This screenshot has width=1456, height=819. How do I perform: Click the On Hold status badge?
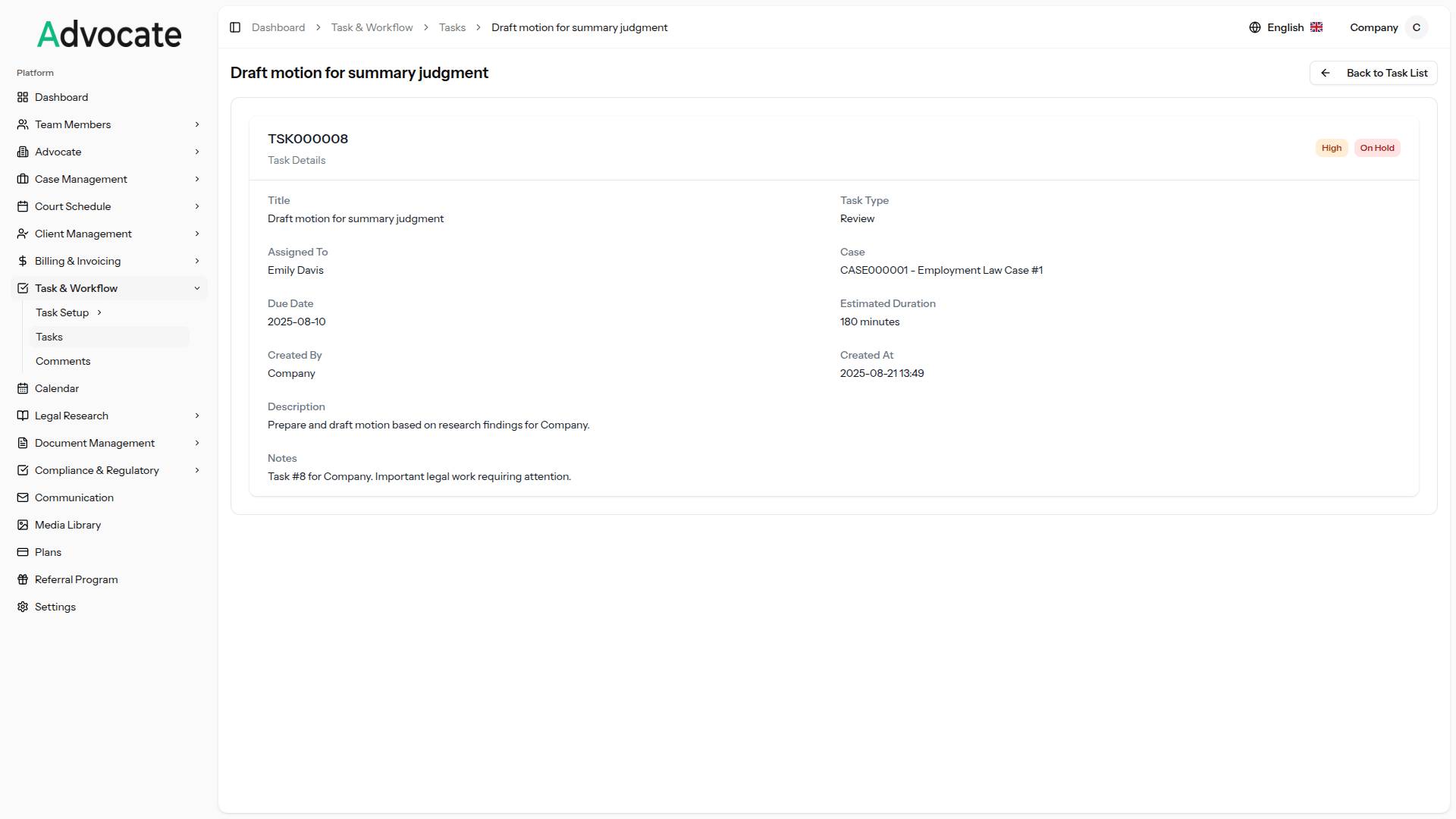tap(1377, 148)
